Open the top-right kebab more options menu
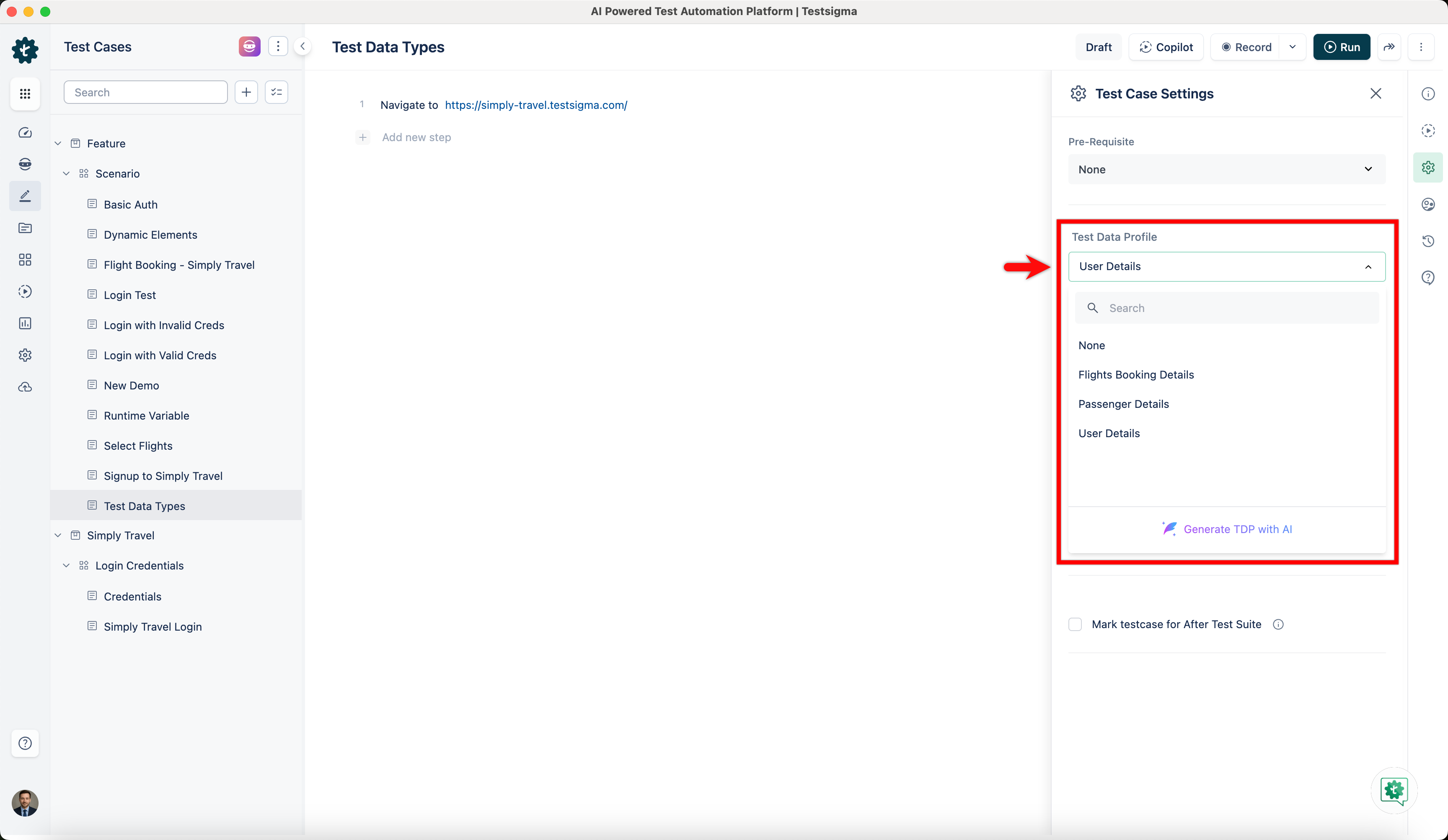The height and width of the screenshot is (840, 1448). pos(1421,47)
